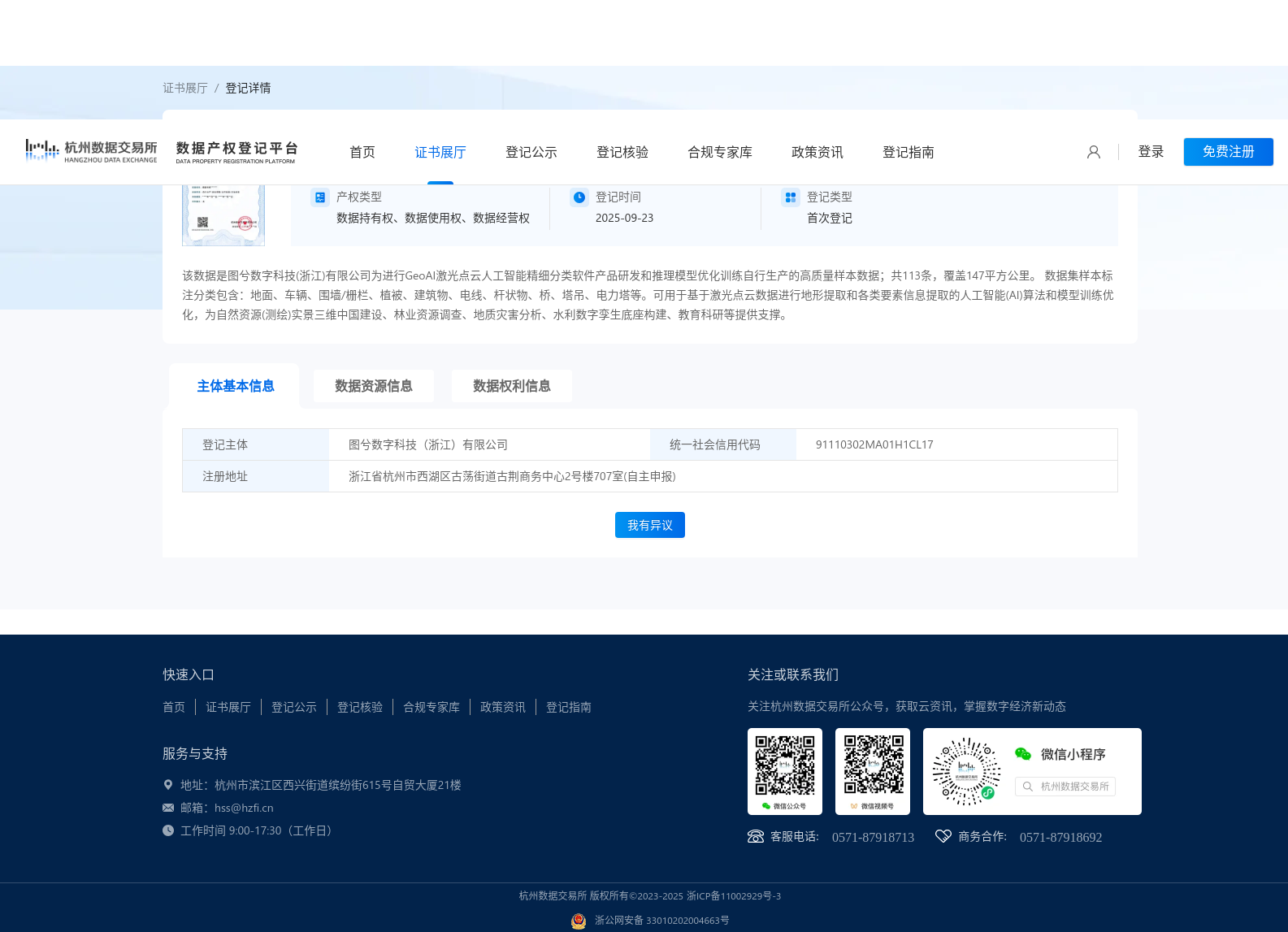1288x932 pixels.
Task: Click the clock icon beside 登记时间
Action: click(579, 197)
